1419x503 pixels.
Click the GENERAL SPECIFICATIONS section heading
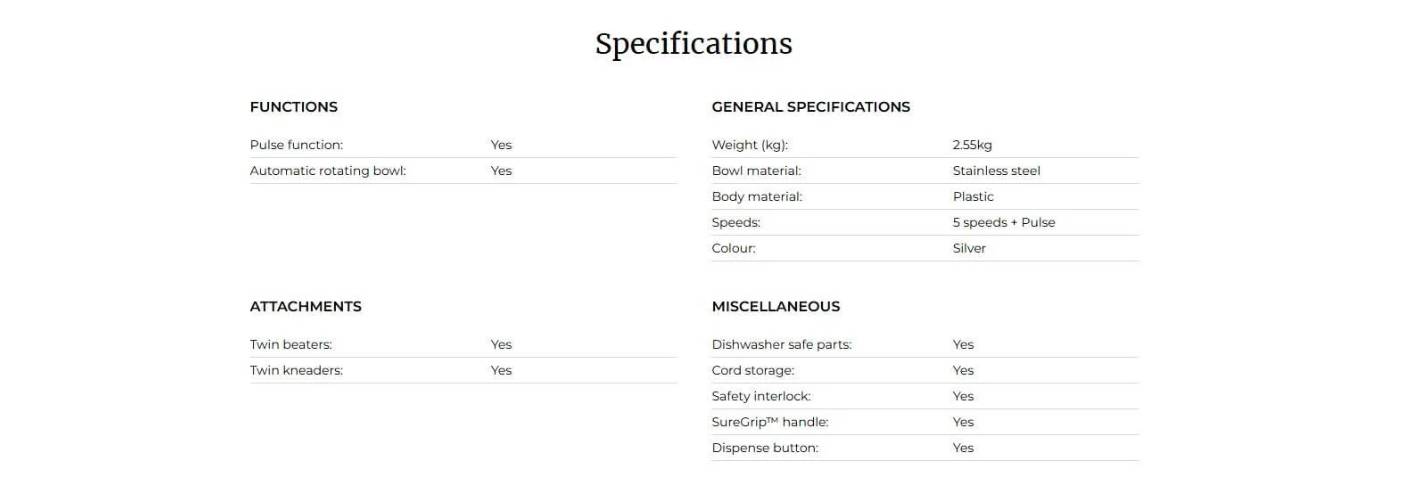[x=810, y=107]
